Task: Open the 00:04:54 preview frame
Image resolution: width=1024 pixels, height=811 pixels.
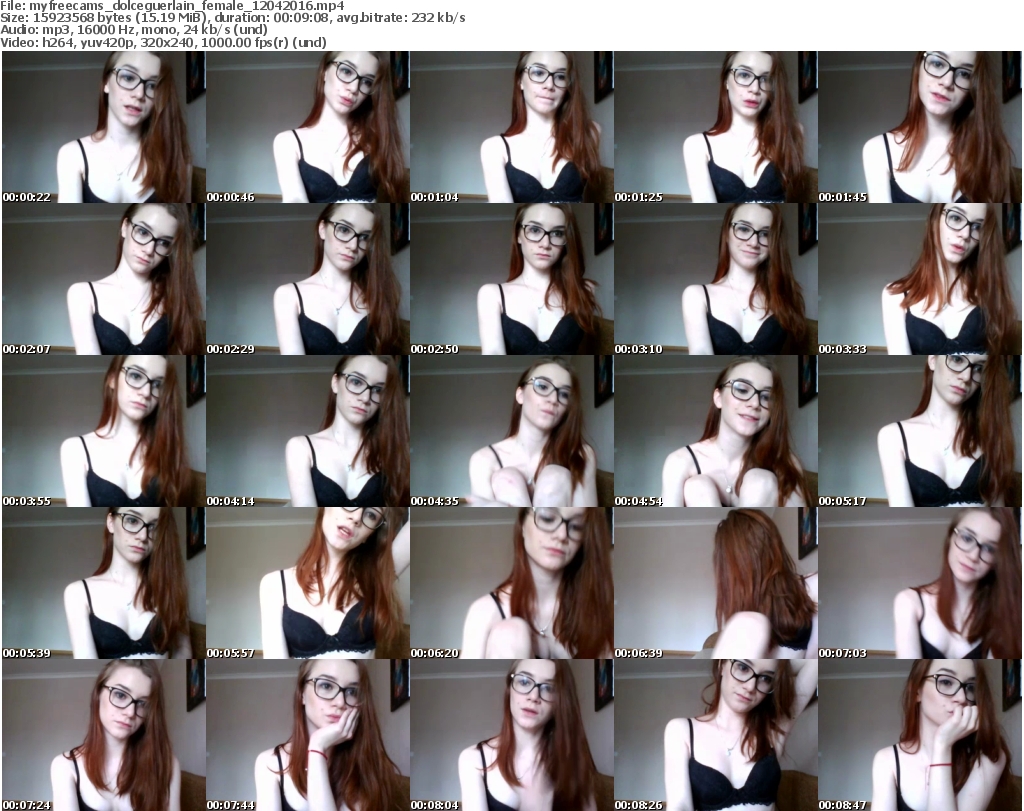Action: click(716, 432)
